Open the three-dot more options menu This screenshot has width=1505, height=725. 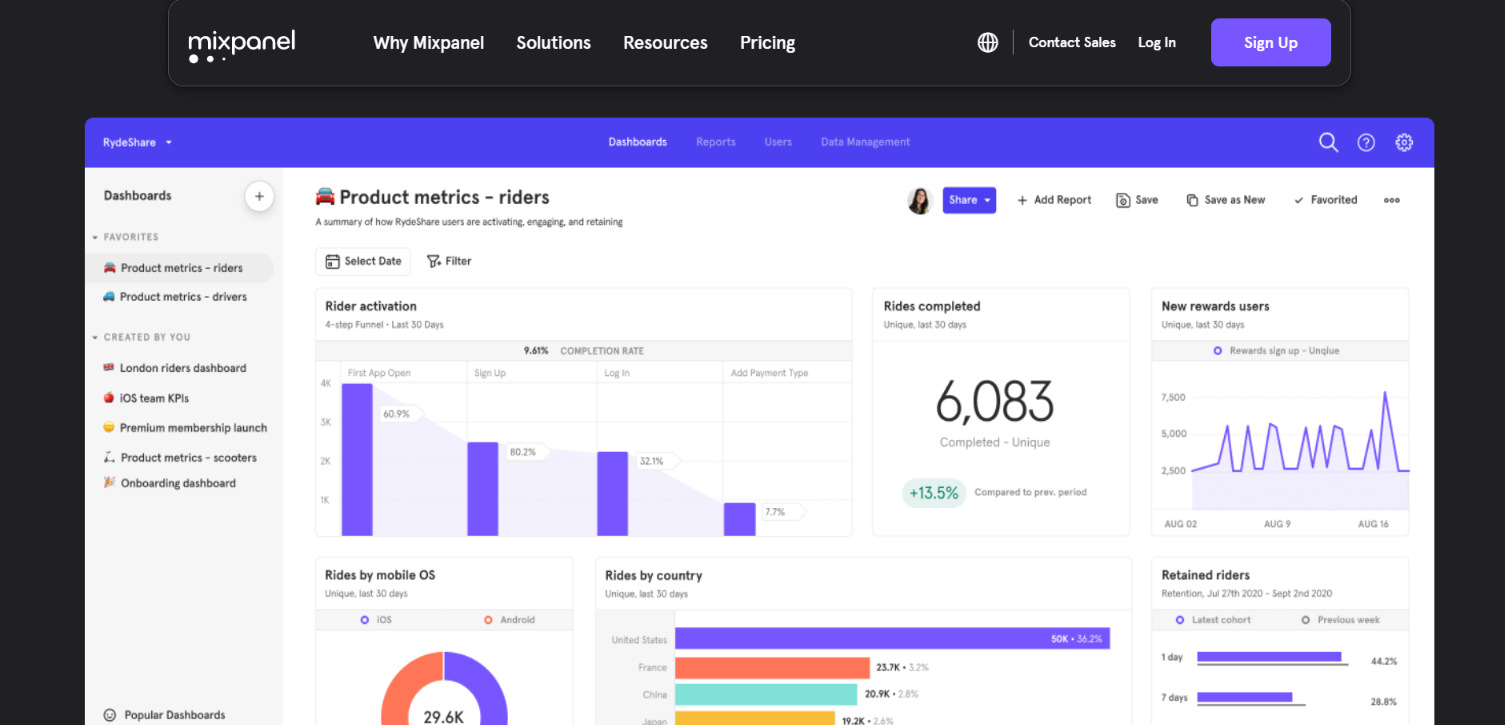tap(1391, 200)
